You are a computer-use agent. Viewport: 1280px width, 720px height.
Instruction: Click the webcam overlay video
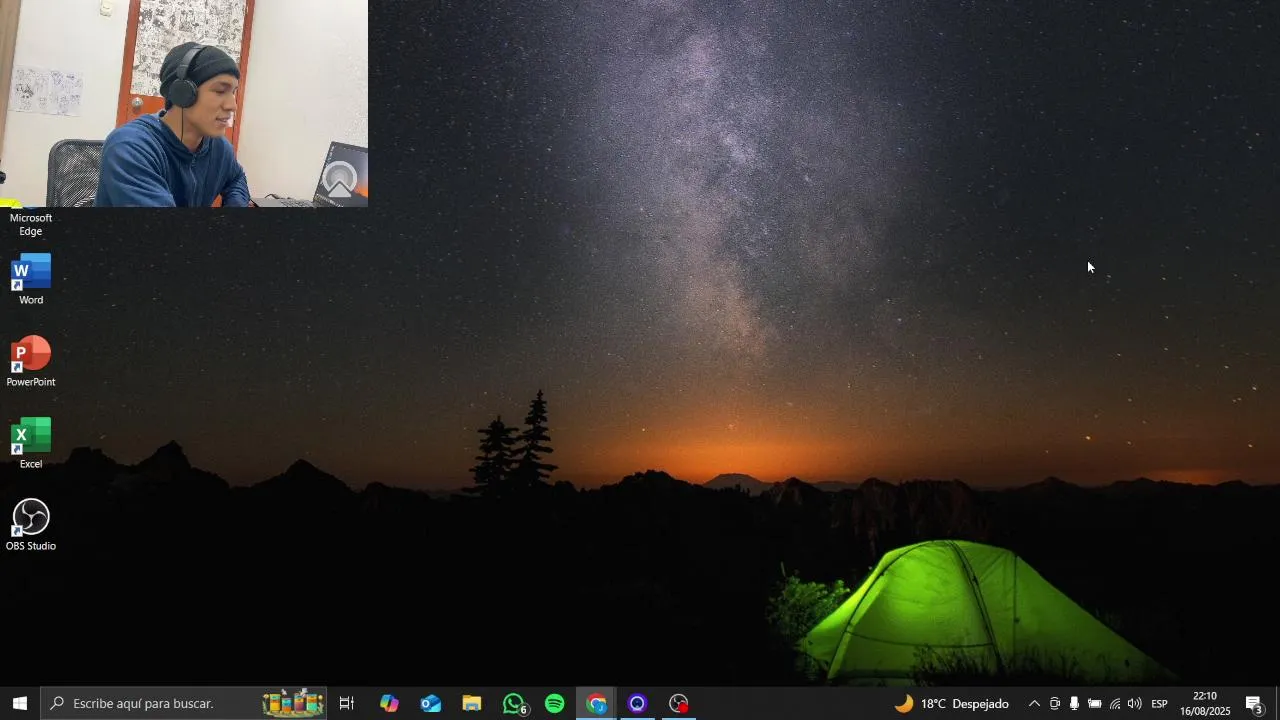(x=184, y=103)
